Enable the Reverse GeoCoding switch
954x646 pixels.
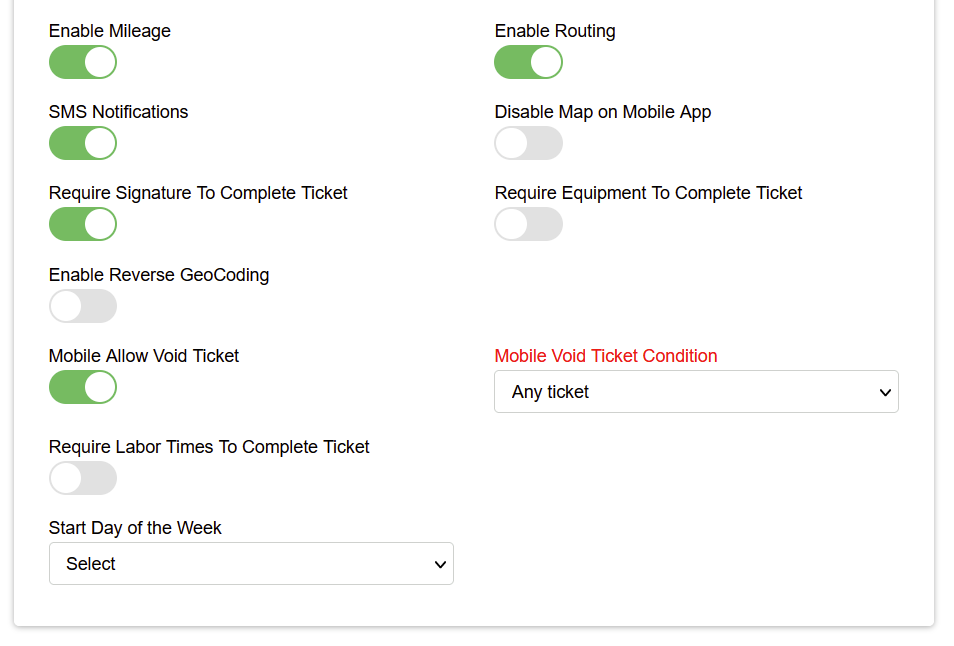tap(83, 306)
